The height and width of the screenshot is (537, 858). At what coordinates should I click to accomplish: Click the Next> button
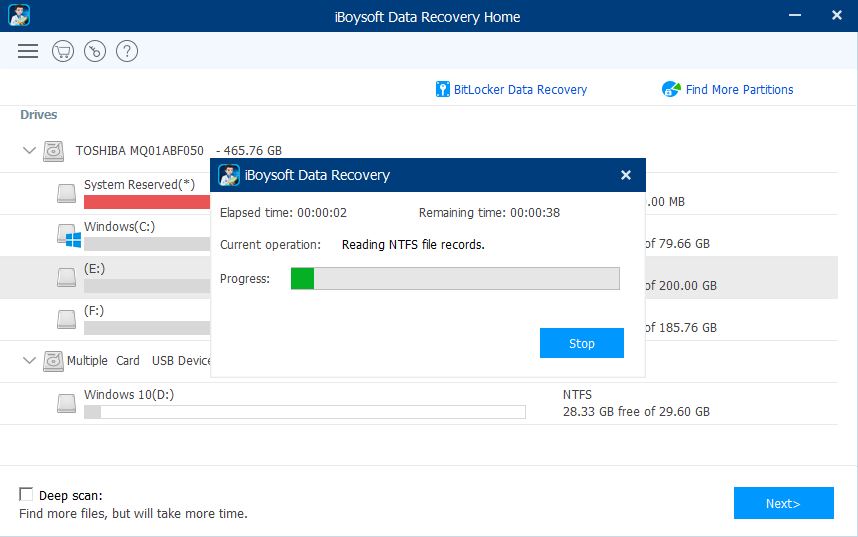784,503
